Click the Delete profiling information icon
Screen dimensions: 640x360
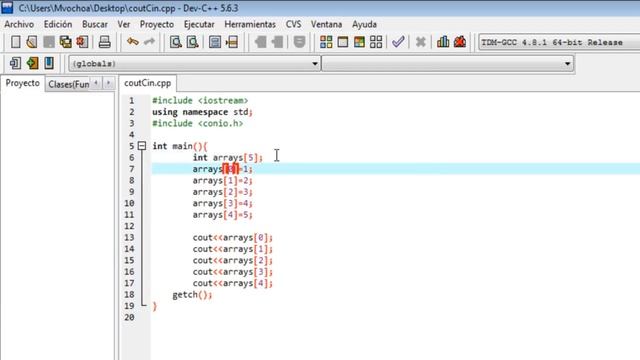(x=460, y=42)
